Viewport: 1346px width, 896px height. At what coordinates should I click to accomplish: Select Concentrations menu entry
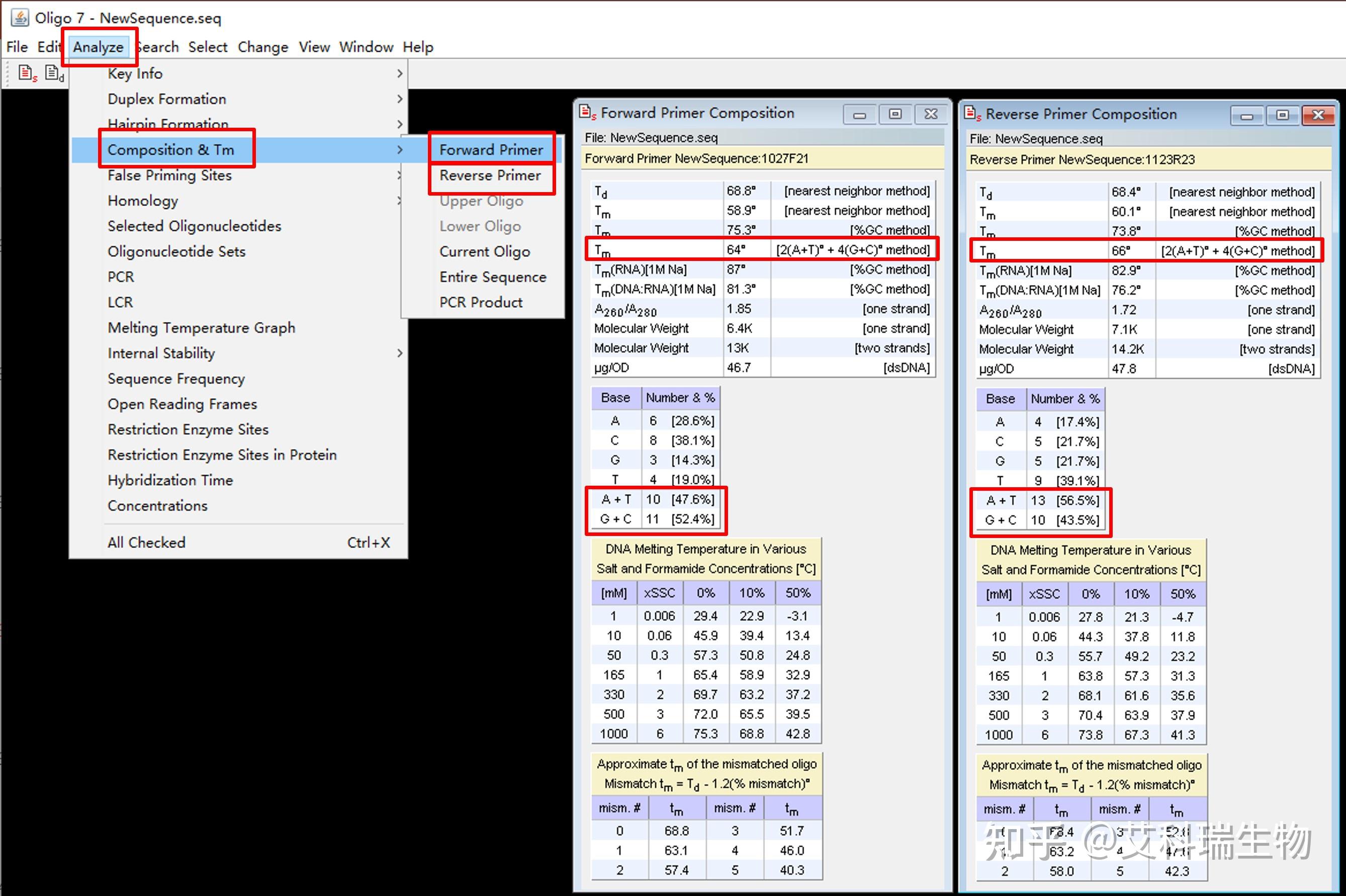pyautogui.click(x=238, y=506)
